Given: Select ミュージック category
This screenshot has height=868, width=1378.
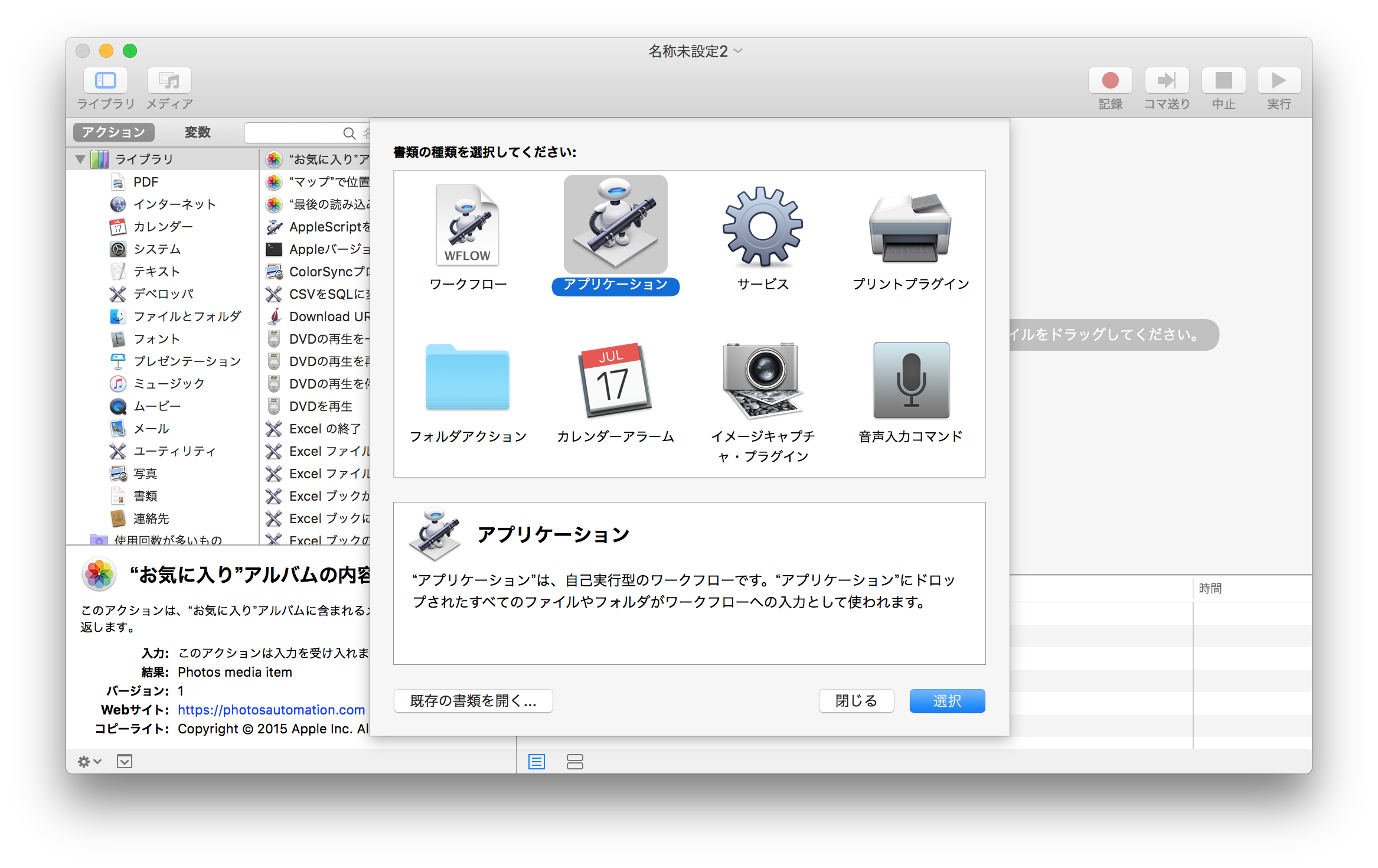Looking at the screenshot, I should click(x=163, y=384).
